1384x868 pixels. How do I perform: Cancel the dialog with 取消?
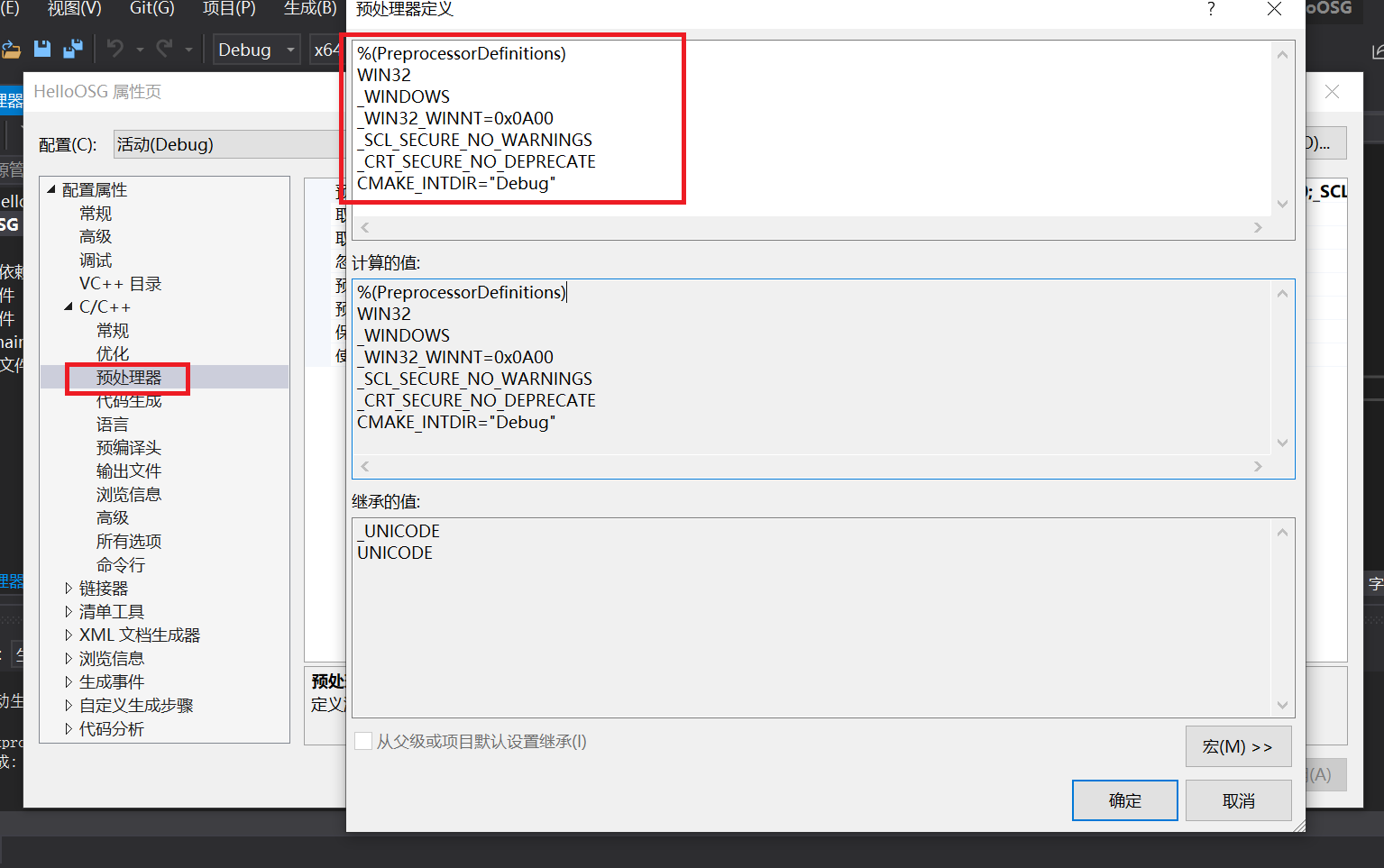click(1238, 799)
